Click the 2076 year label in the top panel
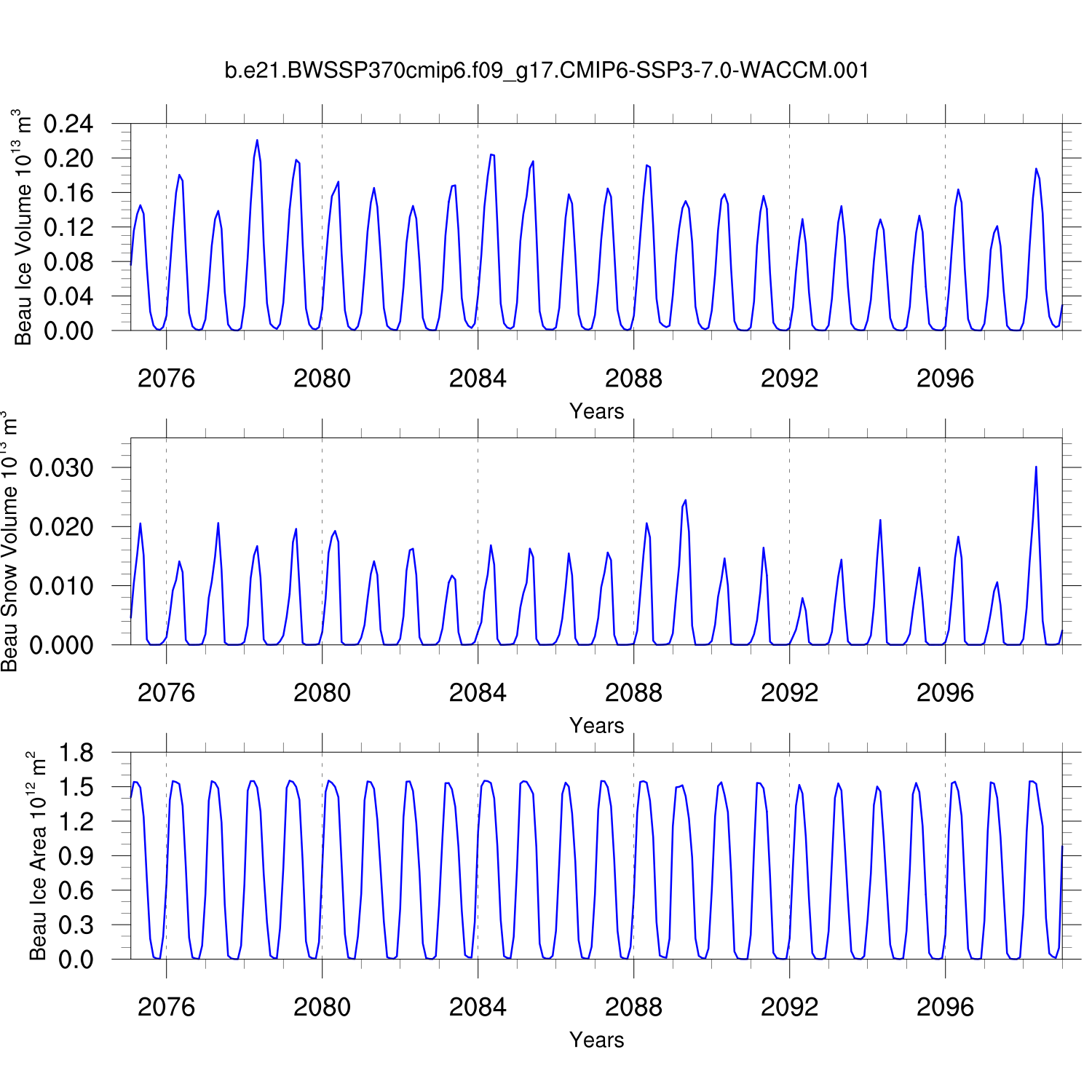This screenshot has height=1092, width=1092. pyautogui.click(x=166, y=379)
